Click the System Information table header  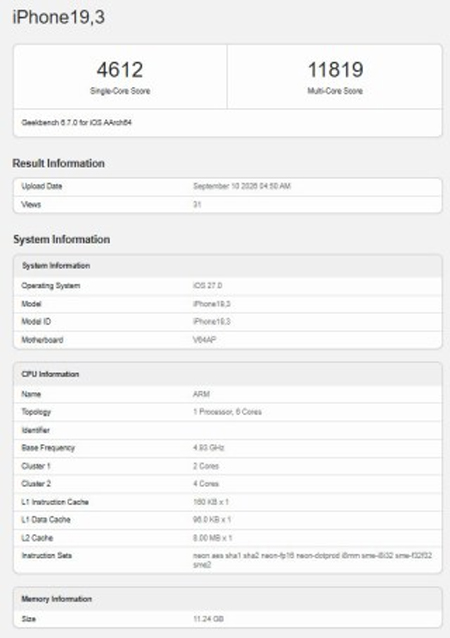227,266
